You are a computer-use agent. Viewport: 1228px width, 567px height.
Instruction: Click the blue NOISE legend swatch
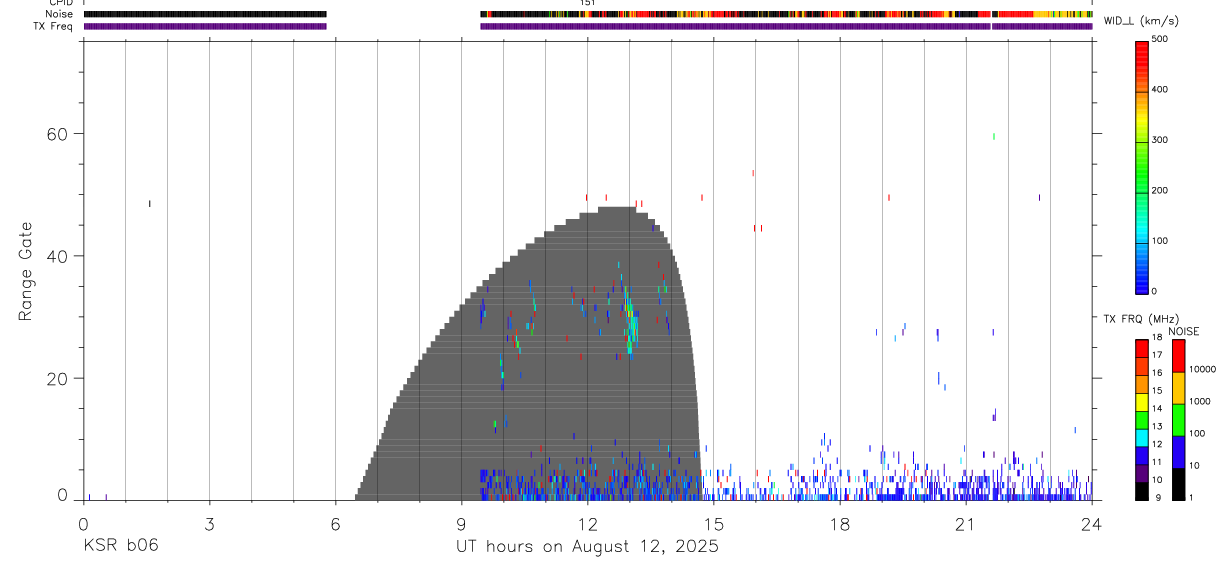point(1179,452)
